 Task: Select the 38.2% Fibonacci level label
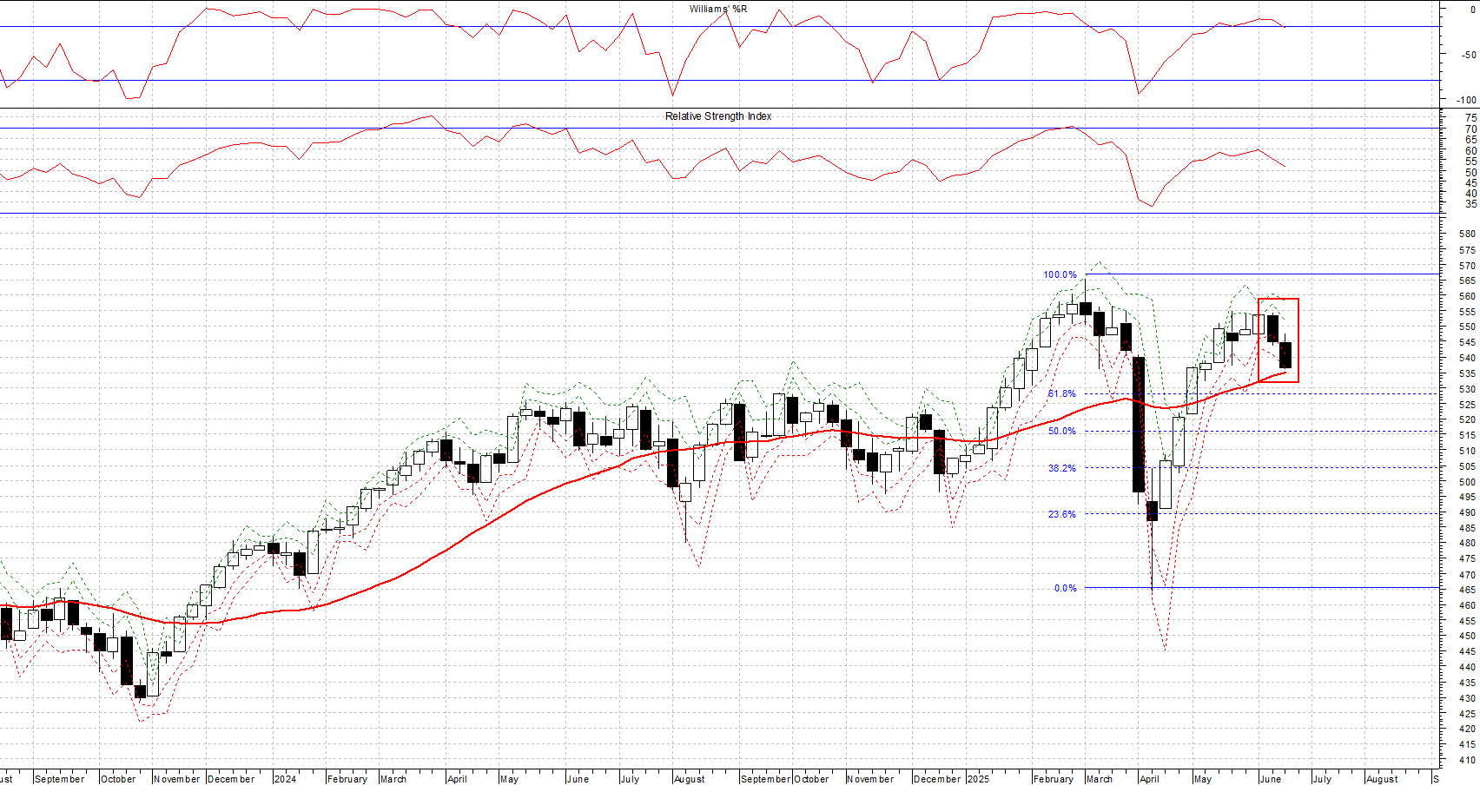coord(1061,468)
